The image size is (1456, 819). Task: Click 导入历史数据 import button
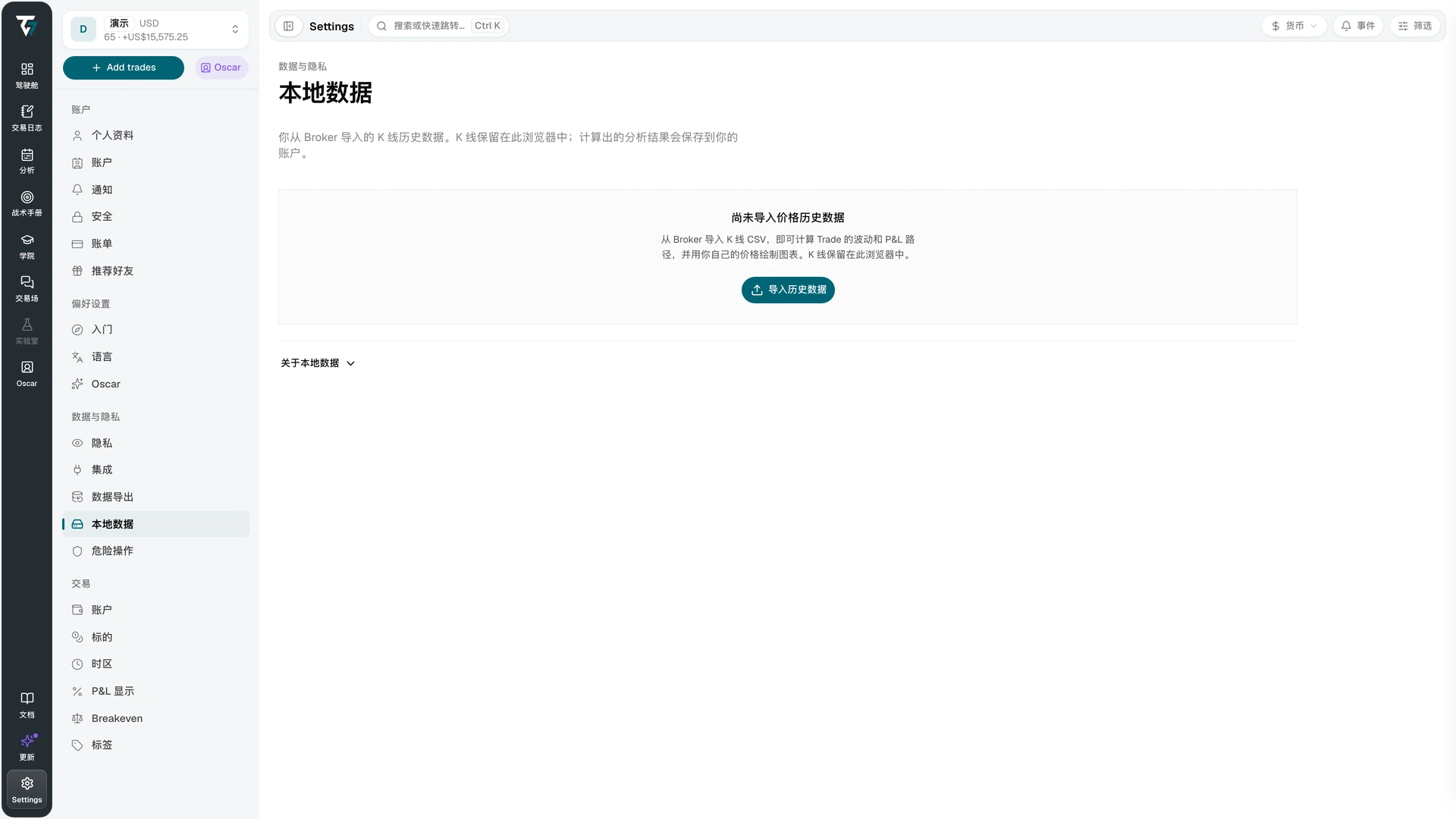point(788,290)
